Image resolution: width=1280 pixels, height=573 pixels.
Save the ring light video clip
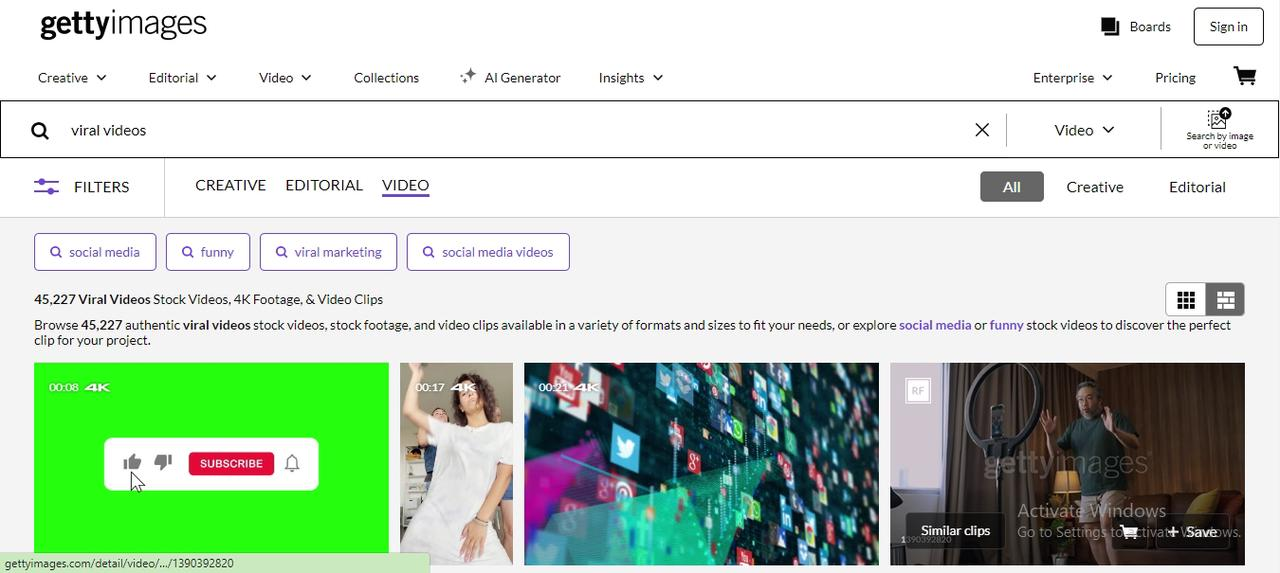(1193, 531)
